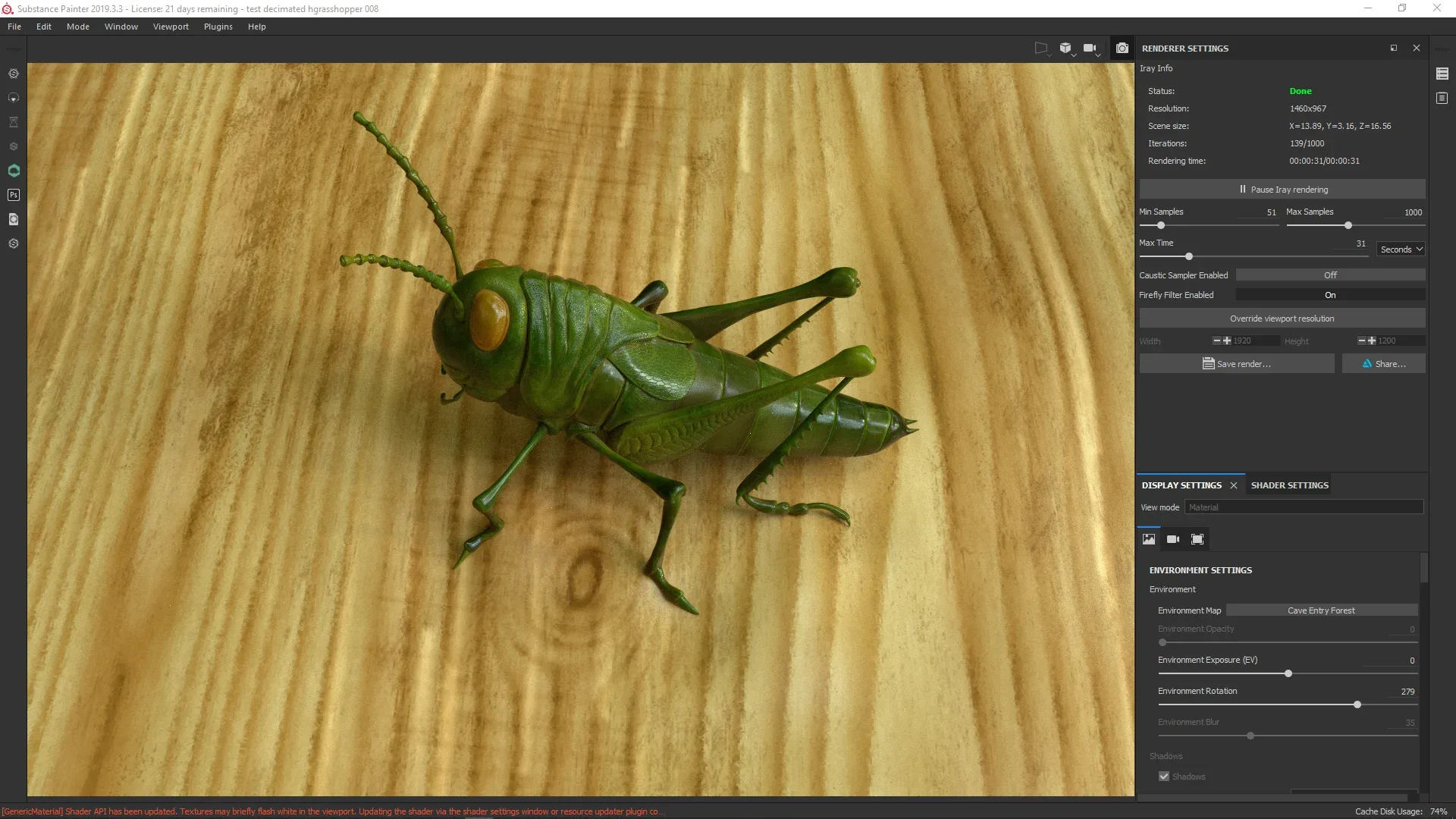The width and height of the screenshot is (1456, 819).
Task: Open the Max Time units dropdown showing Seconds
Action: tap(1399, 249)
